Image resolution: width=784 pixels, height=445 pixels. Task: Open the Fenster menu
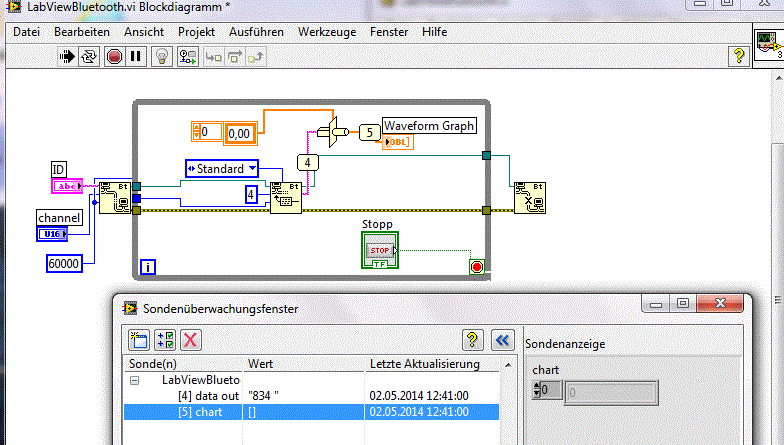(389, 32)
